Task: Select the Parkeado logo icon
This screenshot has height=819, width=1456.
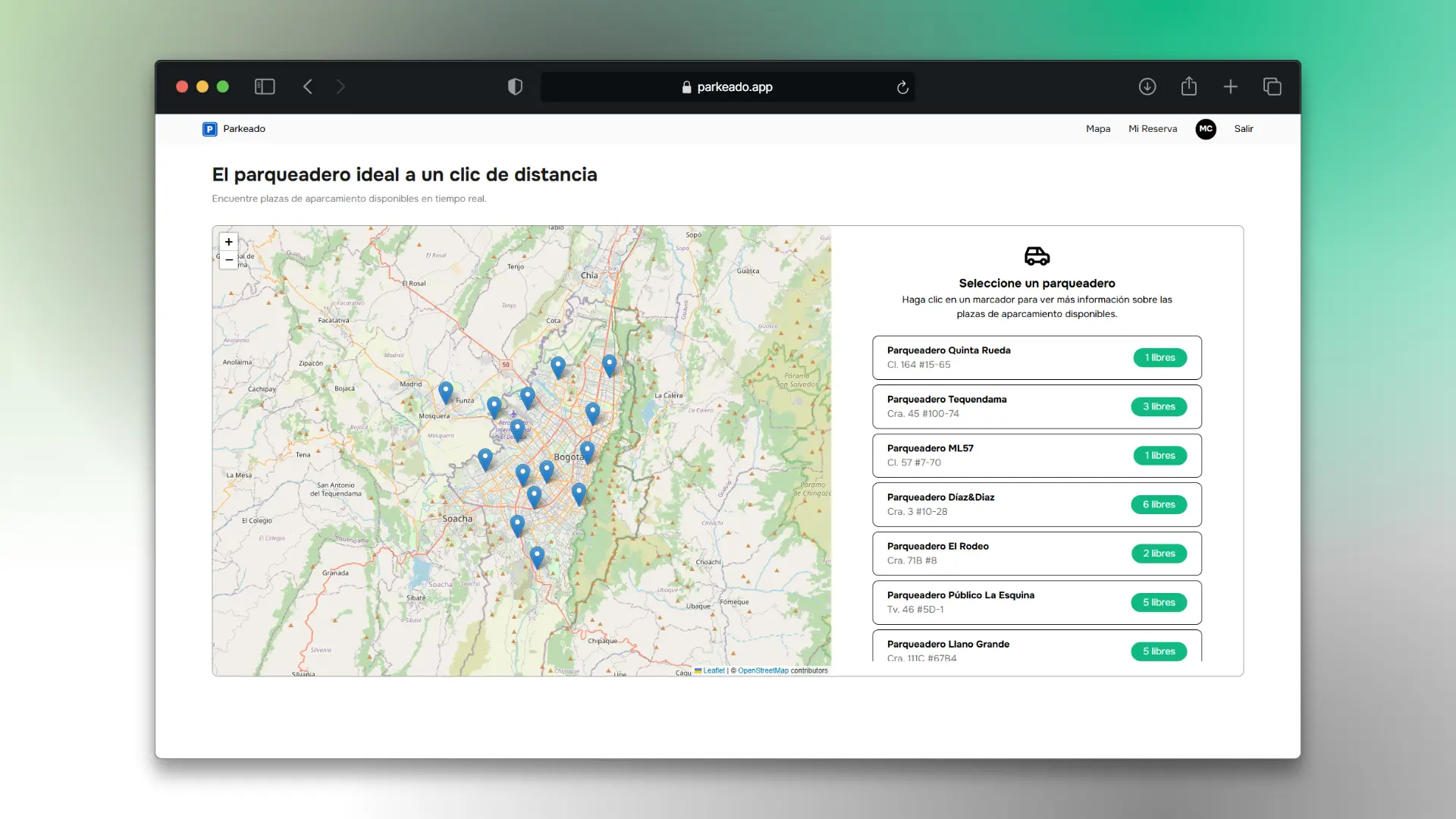Action: tap(210, 129)
